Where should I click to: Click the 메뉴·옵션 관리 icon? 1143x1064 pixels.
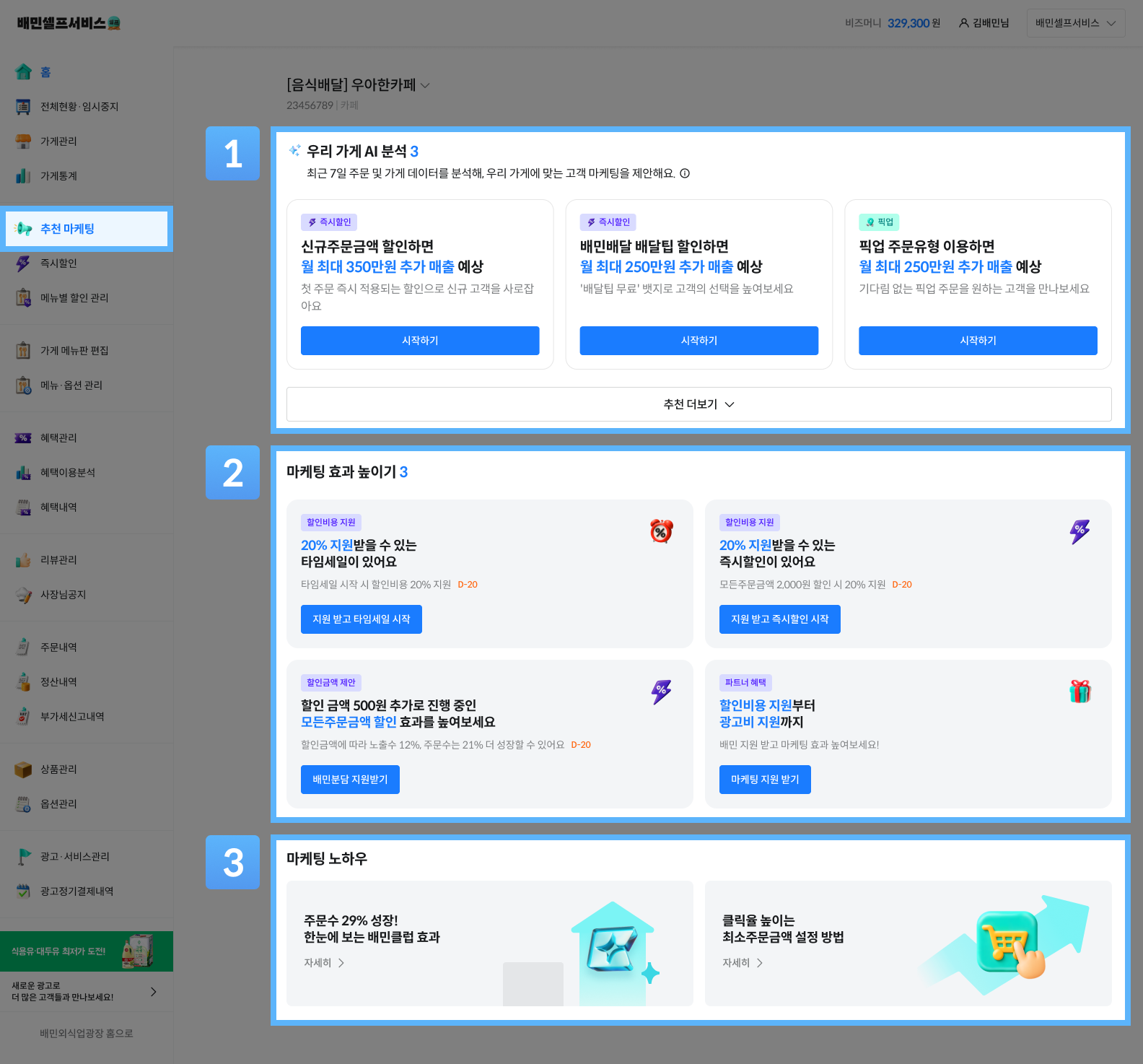point(24,385)
